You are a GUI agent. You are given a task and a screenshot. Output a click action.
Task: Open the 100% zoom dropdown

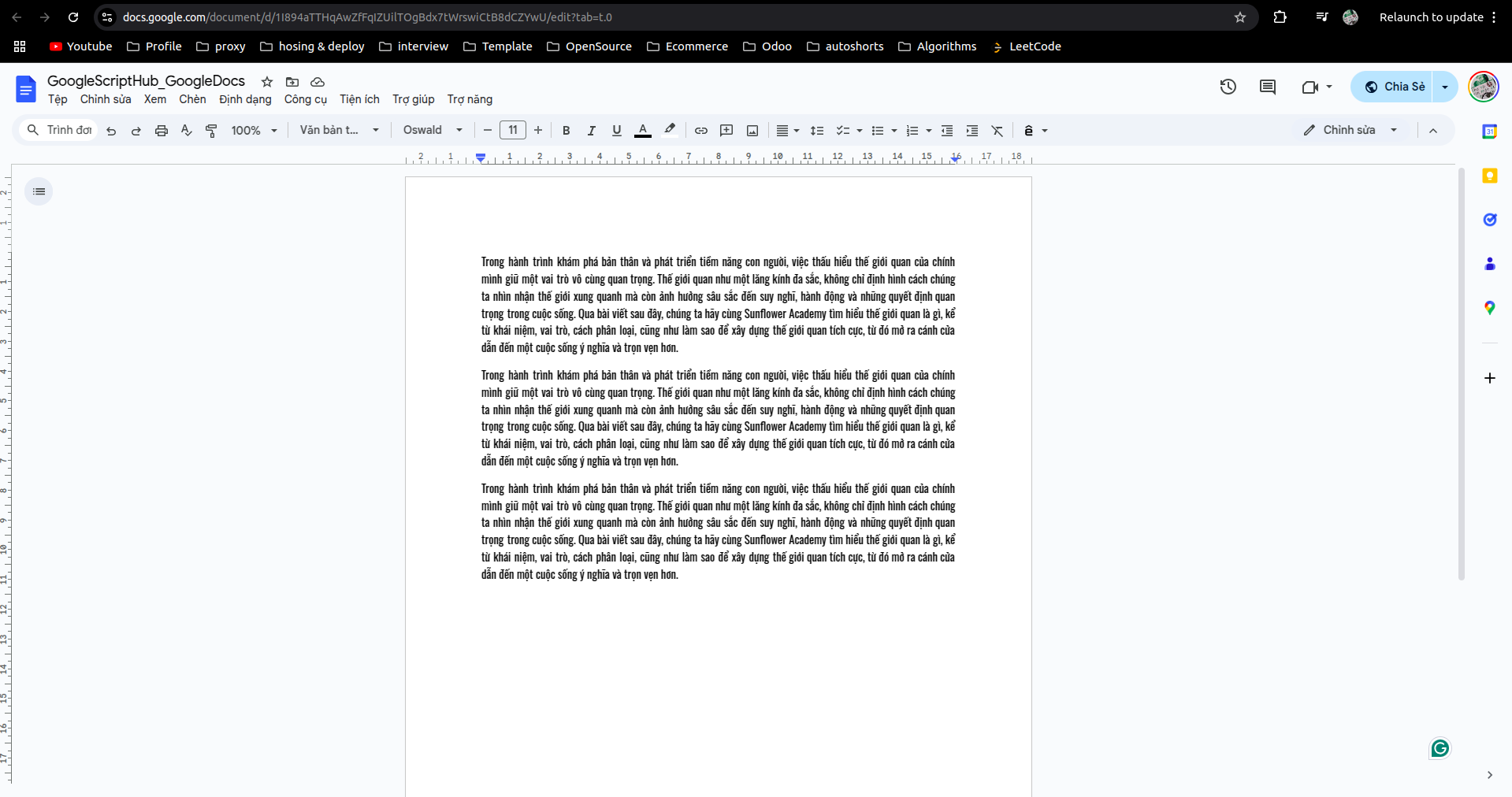(x=254, y=131)
